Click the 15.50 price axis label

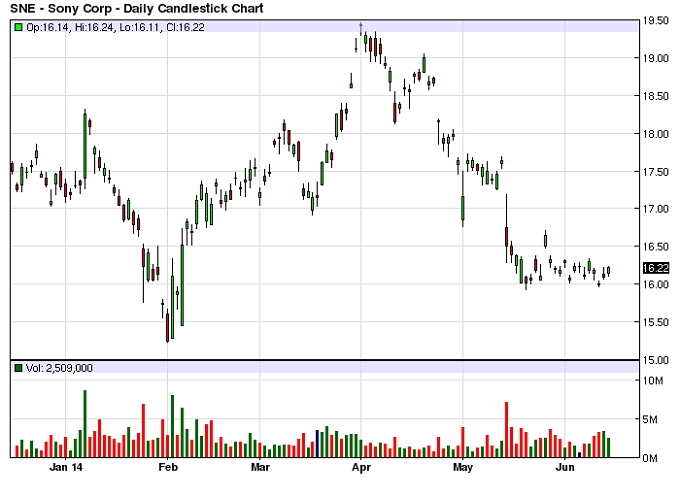pyautogui.click(x=655, y=322)
